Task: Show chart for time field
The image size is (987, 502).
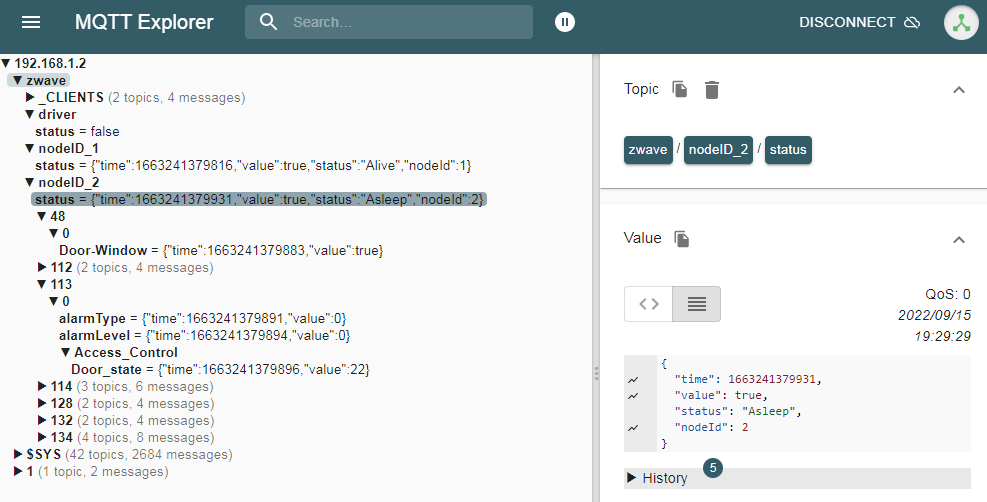Action: pyautogui.click(x=633, y=380)
